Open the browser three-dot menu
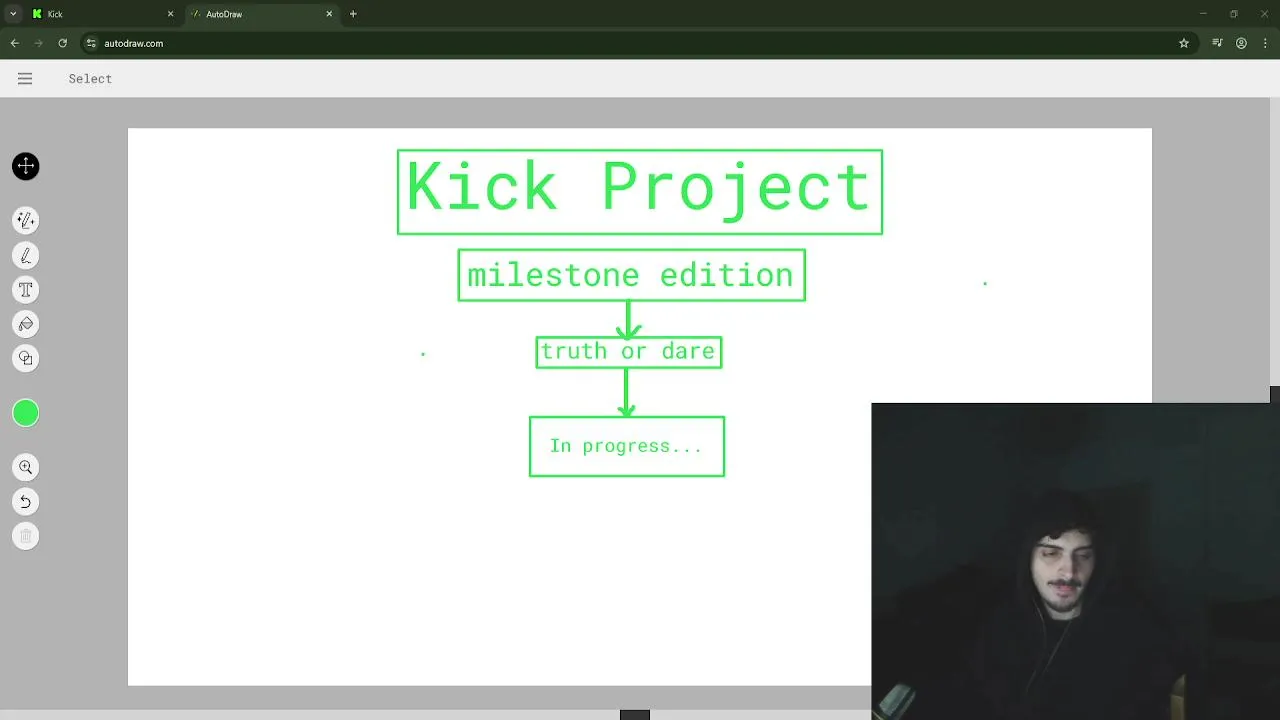 1265,43
